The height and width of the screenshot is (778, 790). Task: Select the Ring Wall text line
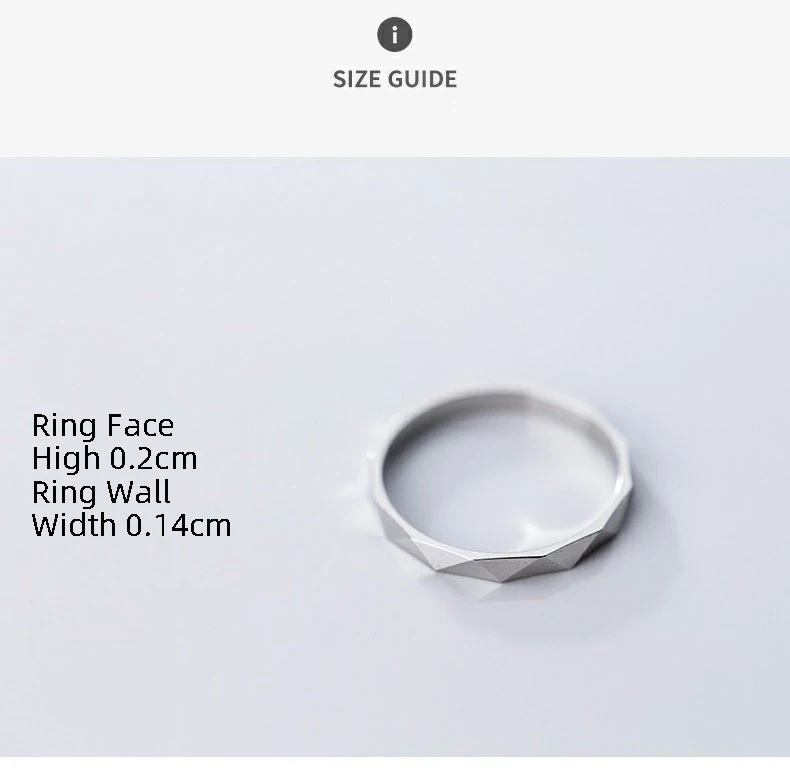coord(101,492)
